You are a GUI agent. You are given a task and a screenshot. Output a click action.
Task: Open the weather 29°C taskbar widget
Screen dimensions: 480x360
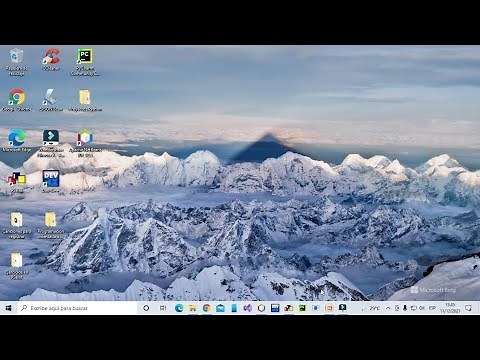371,308
